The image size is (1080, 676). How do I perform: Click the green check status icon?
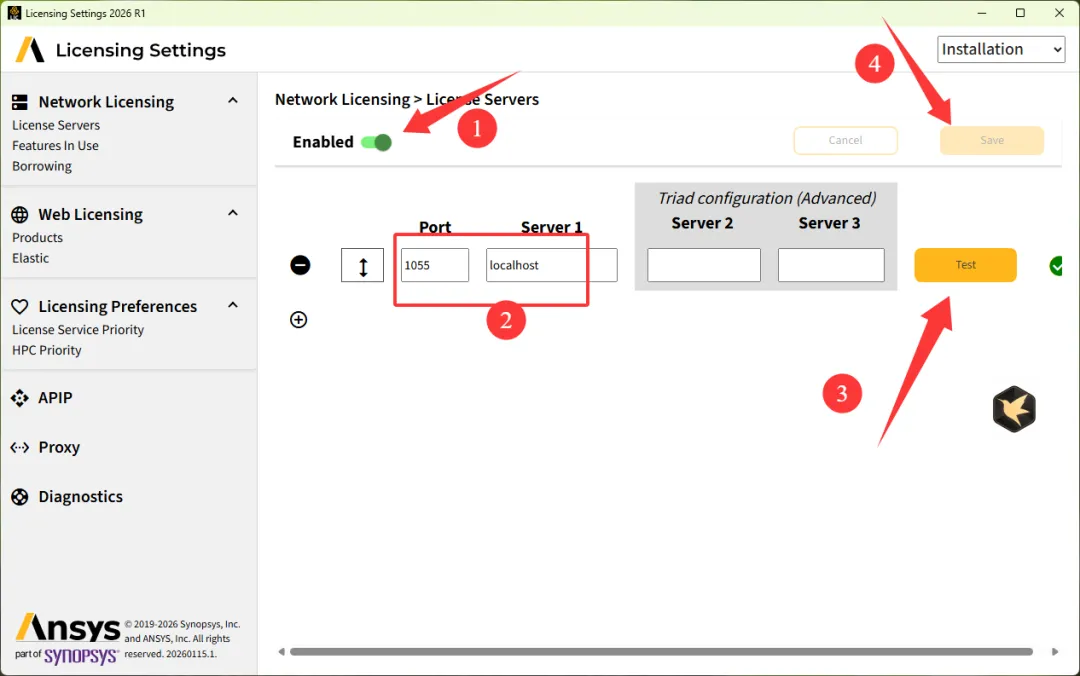(1056, 265)
